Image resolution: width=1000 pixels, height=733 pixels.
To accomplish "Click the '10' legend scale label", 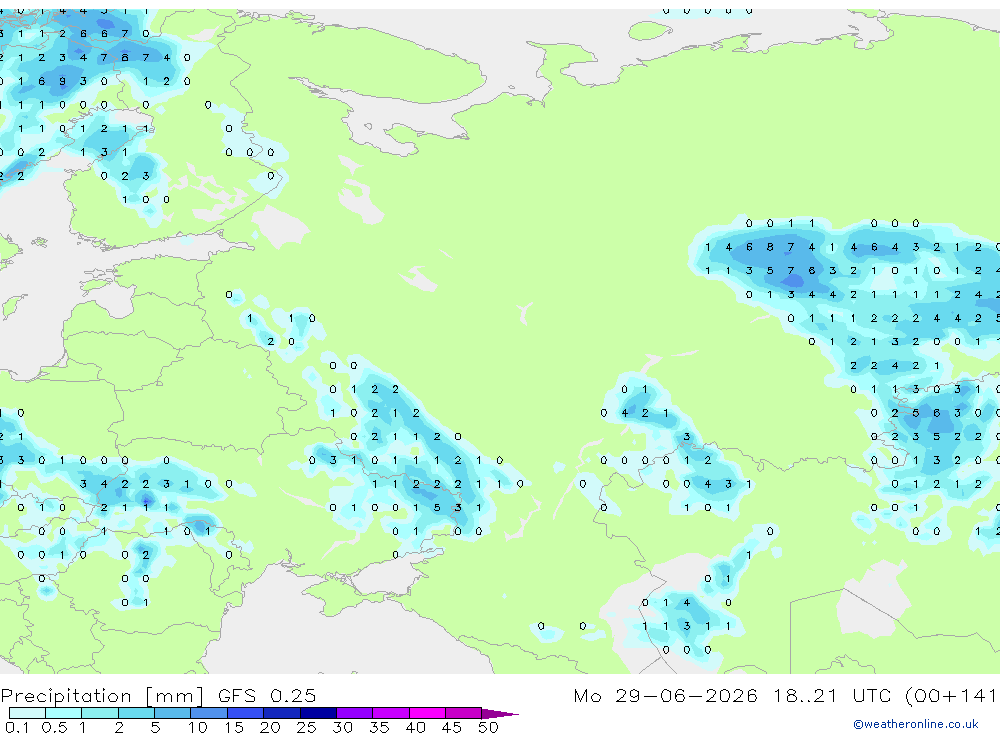I will (x=198, y=727).
